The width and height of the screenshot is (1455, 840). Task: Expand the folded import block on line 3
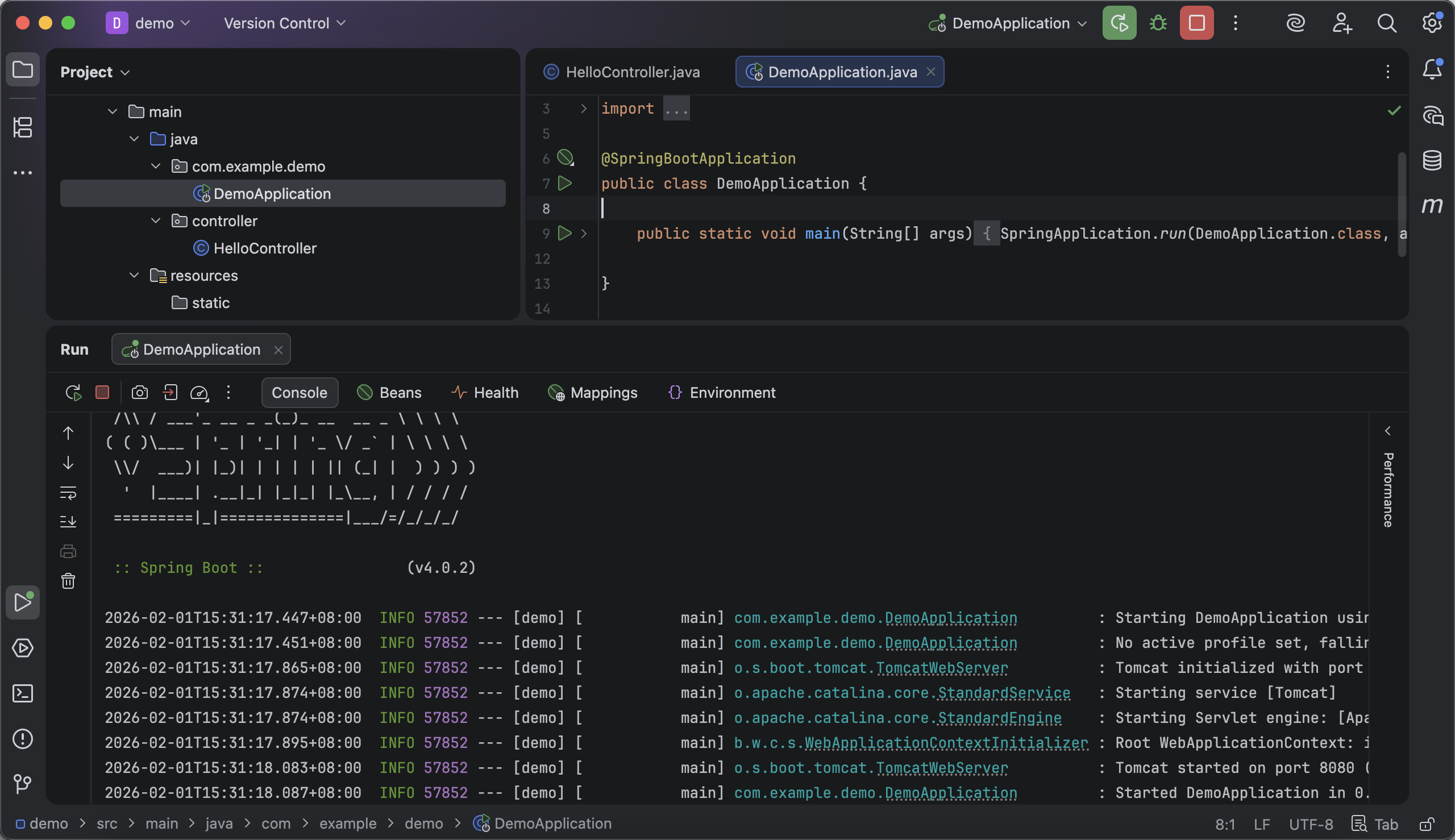pyautogui.click(x=583, y=109)
